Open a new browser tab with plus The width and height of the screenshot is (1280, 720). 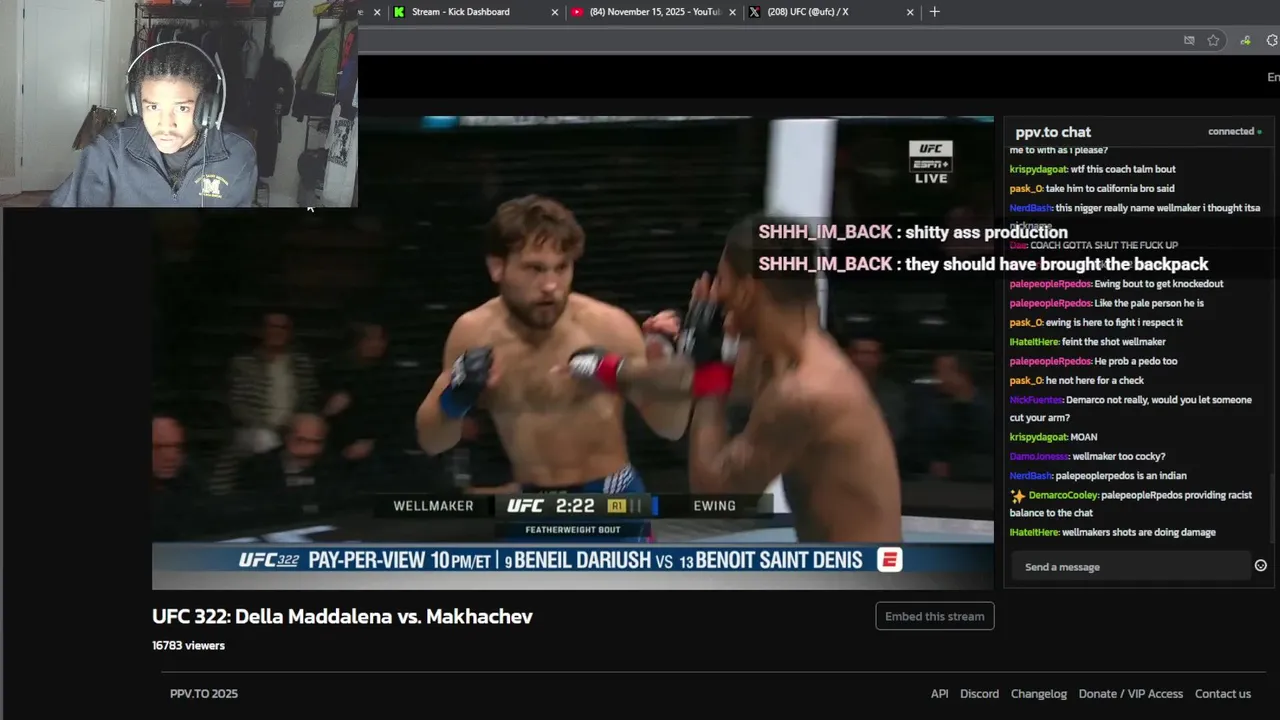[935, 12]
